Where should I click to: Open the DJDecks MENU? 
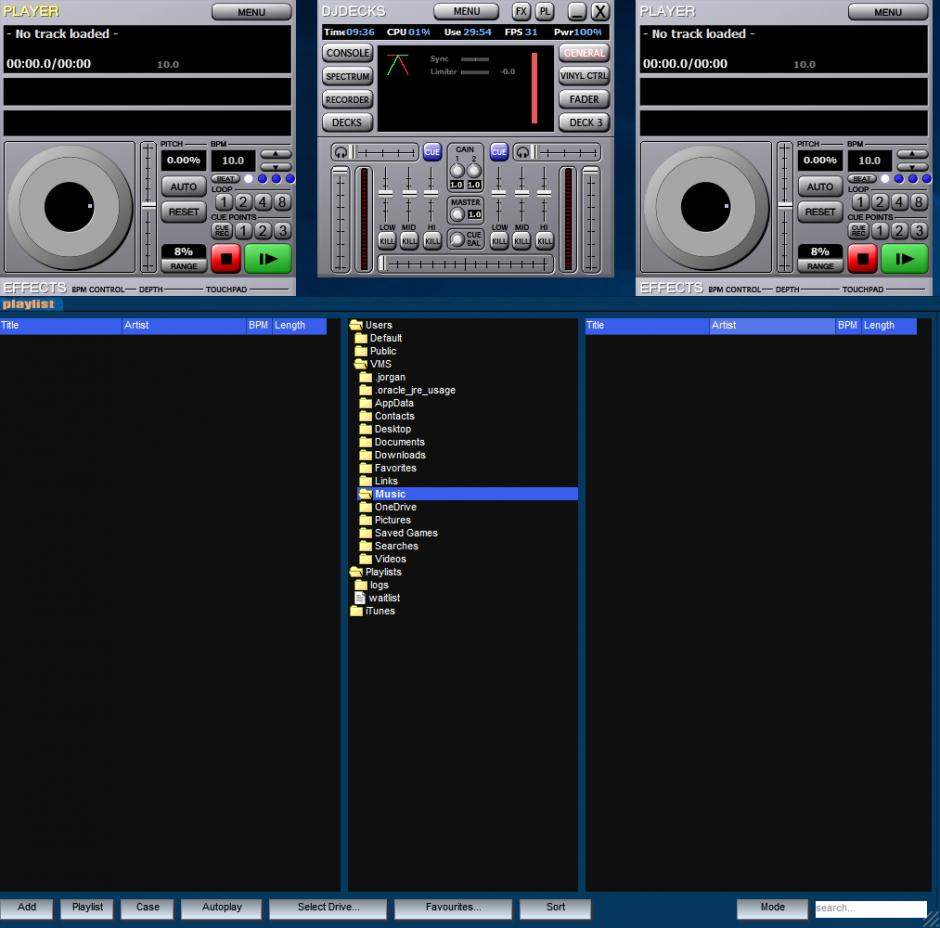tap(466, 11)
